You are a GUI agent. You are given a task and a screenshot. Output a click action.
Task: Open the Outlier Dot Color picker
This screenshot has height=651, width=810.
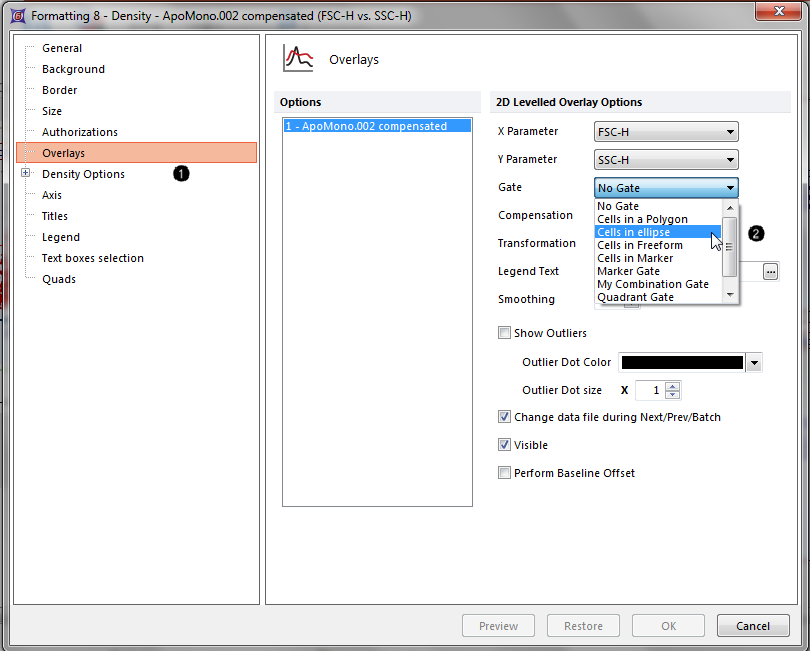click(x=754, y=363)
